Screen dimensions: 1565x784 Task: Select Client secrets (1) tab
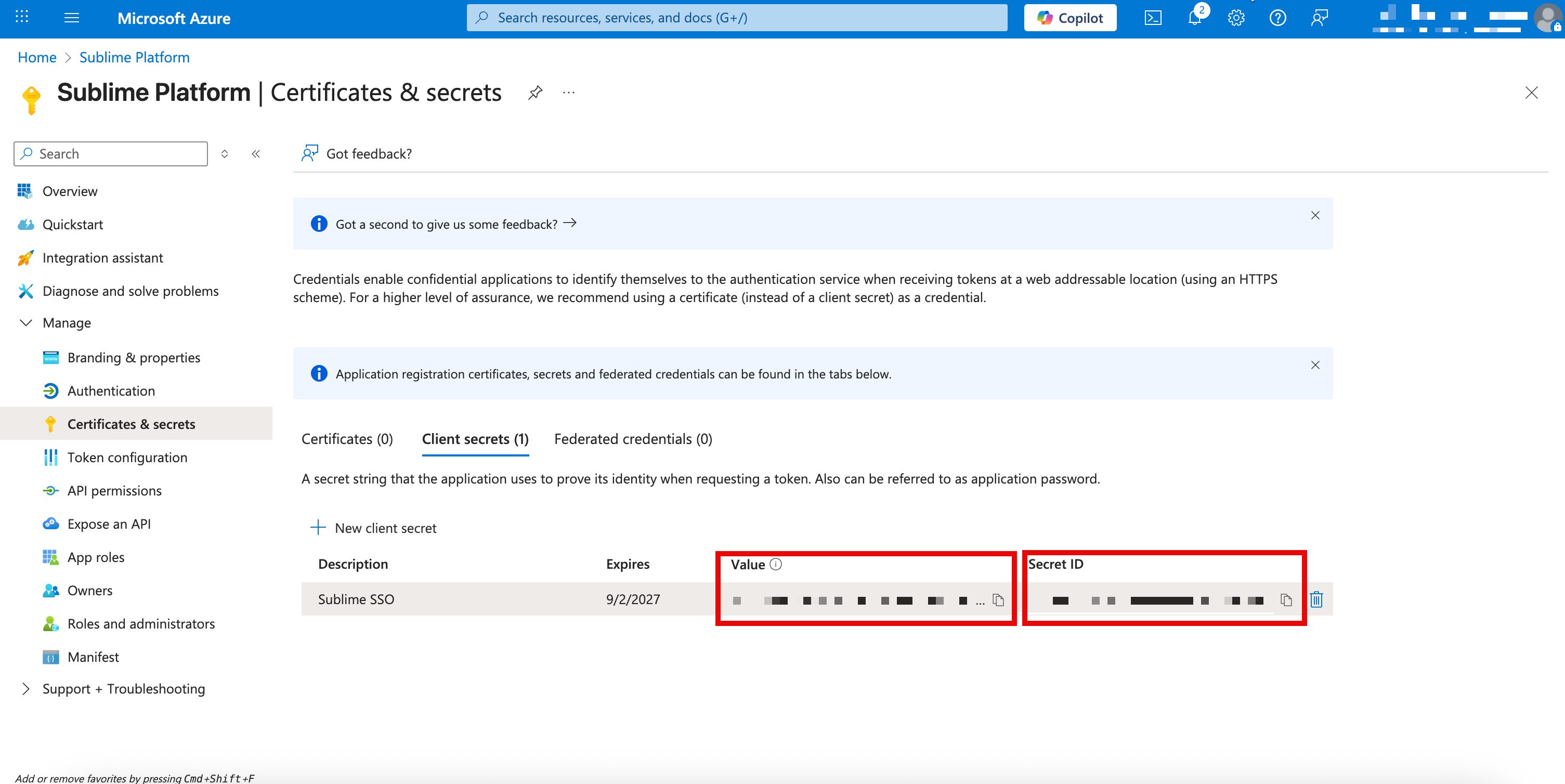pos(475,439)
